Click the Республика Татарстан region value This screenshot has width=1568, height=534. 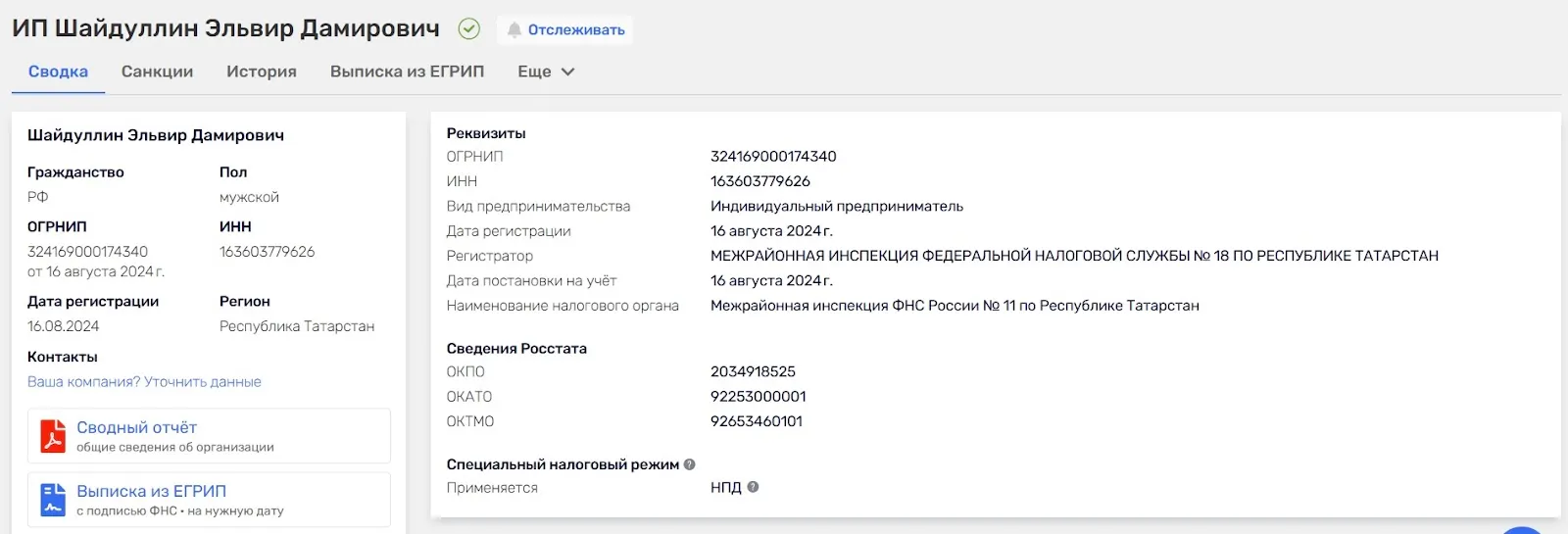[x=297, y=326]
